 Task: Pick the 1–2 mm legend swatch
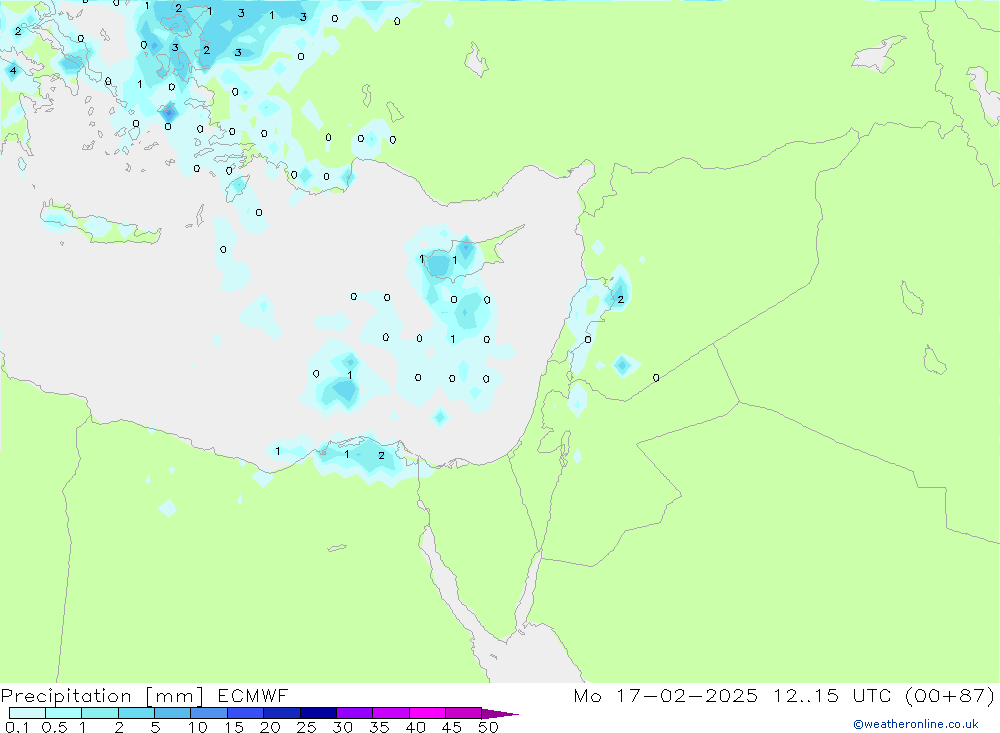pyautogui.click(x=99, y=713)
